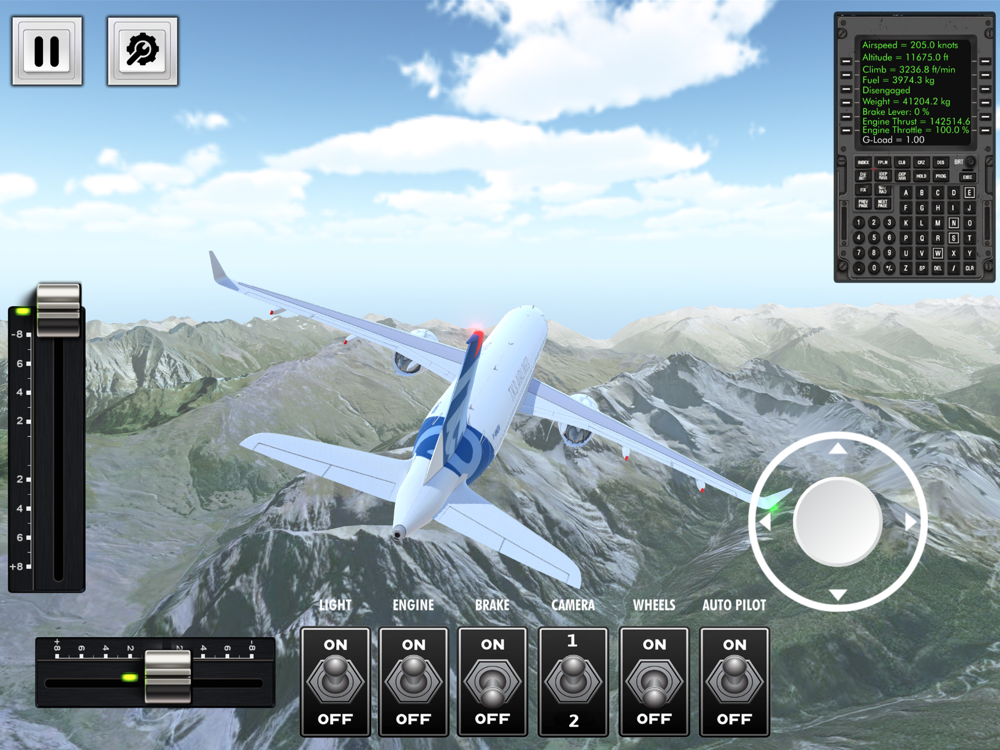Tap the letter Z key on FMC

click(x=906, y=268)
